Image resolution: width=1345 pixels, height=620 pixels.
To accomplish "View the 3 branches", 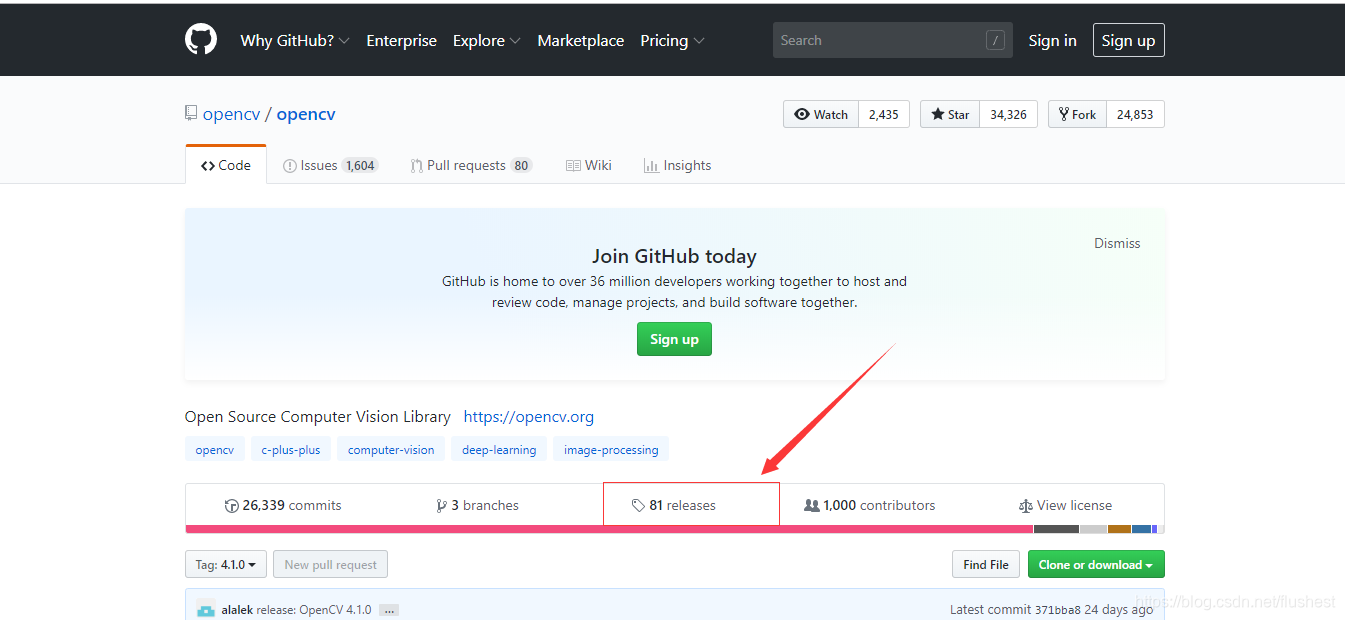I will click(x=477, y=505).
